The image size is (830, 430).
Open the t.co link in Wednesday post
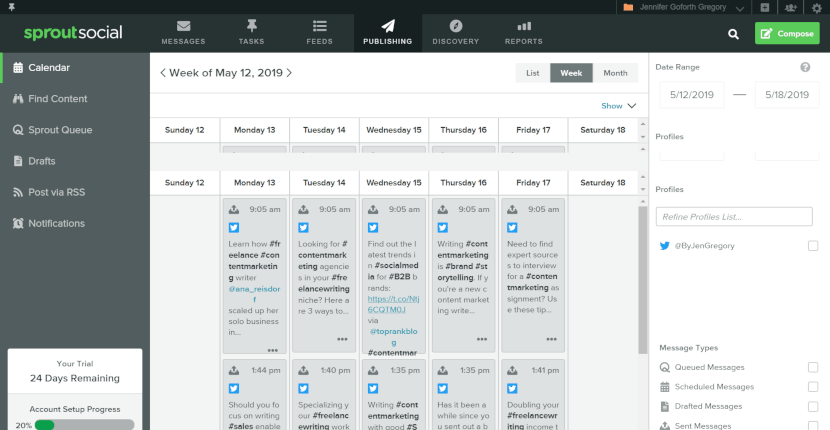click(393, 304)
